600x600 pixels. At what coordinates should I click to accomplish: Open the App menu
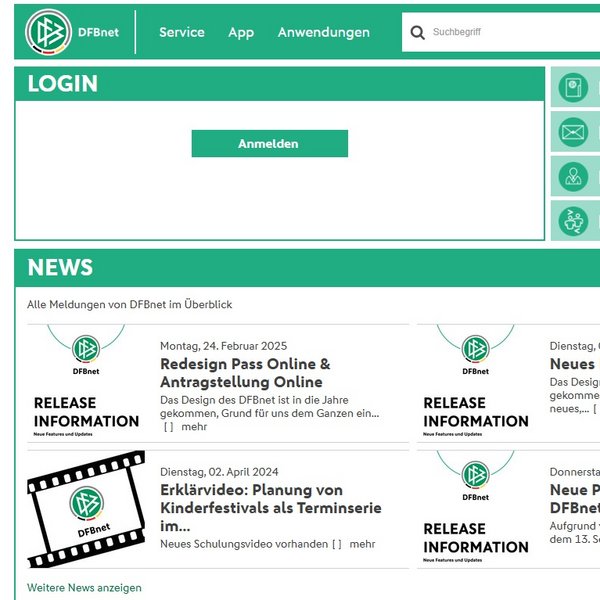(241, 32)
